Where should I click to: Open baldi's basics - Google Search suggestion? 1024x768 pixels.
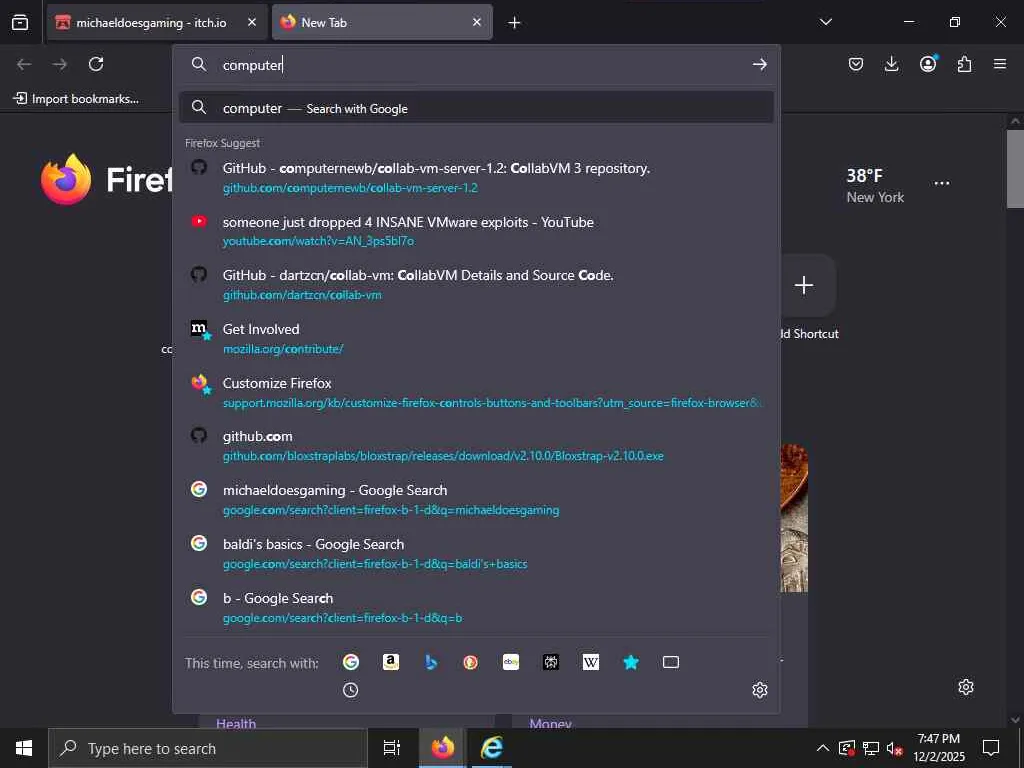click(x=476, y=554)
